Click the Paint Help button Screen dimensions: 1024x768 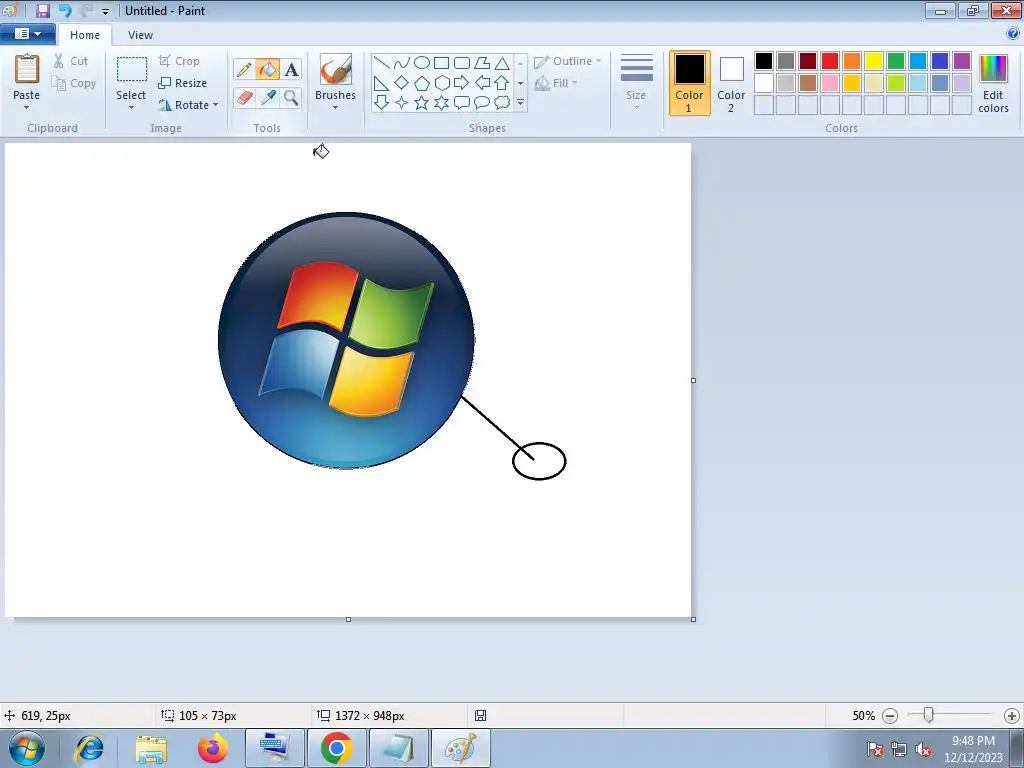[1013, 34]
